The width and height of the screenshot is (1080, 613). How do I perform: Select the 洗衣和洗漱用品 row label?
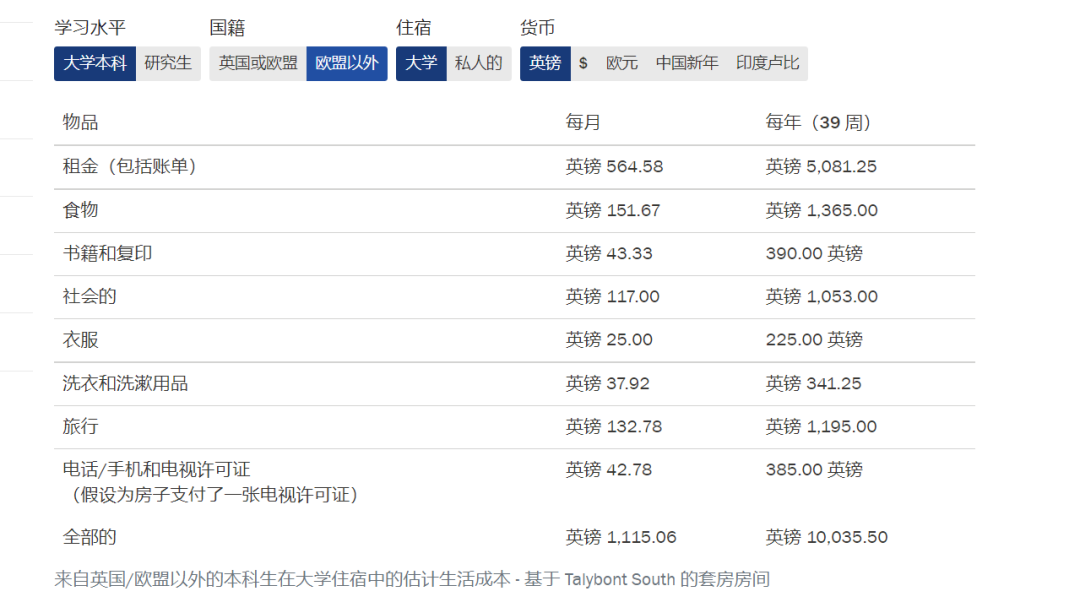tap(126, 383)
